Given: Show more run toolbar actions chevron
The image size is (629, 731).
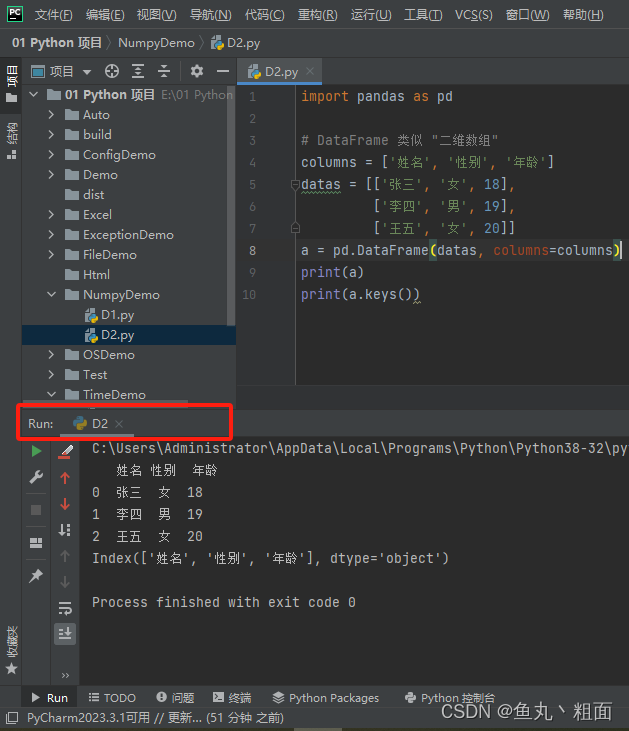Looking at the screenshot, I should click(x=65, y=676).
